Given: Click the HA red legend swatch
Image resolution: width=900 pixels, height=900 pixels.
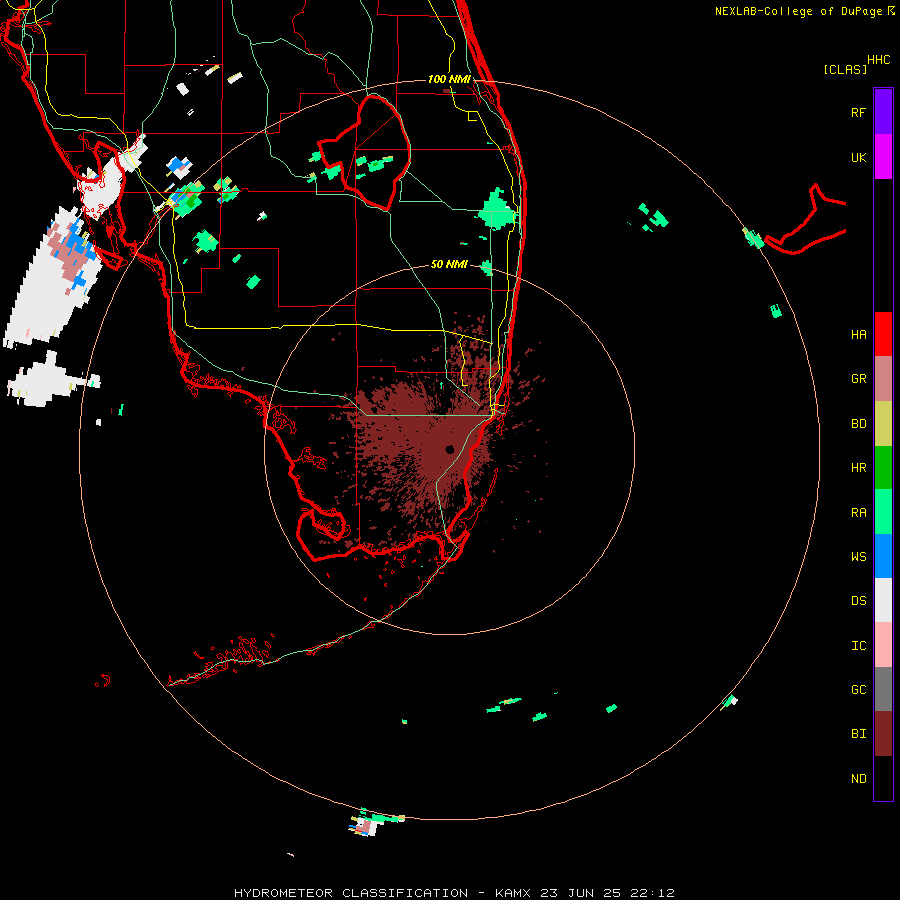Looking at the screenshot, I should (x=883, y=334).
